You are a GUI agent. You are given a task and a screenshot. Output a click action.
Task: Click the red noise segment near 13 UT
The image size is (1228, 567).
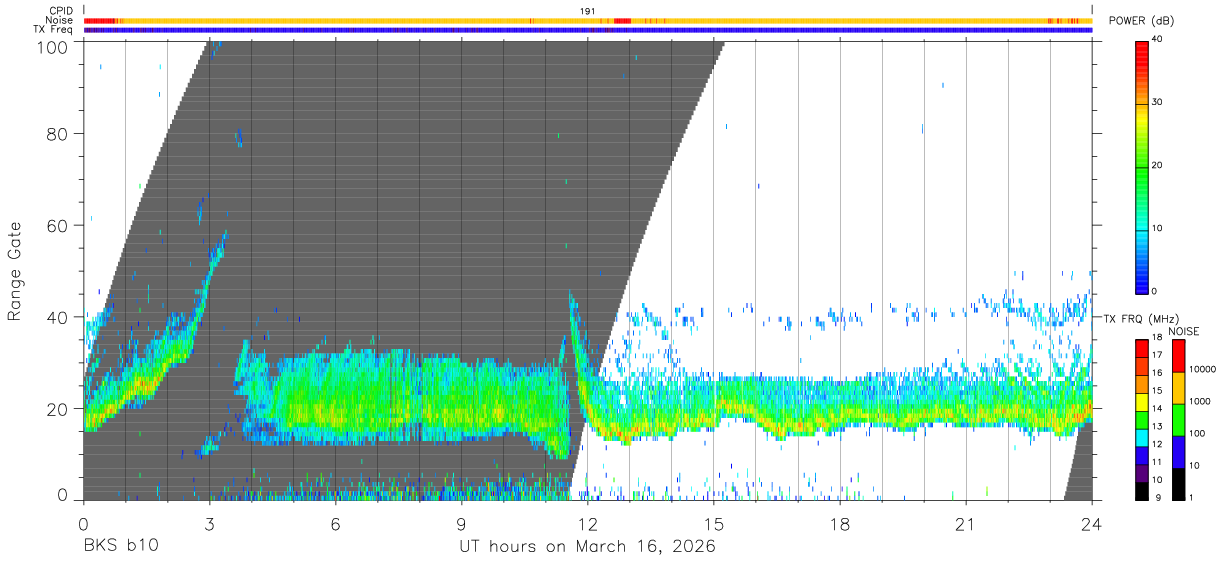point(622,20)
